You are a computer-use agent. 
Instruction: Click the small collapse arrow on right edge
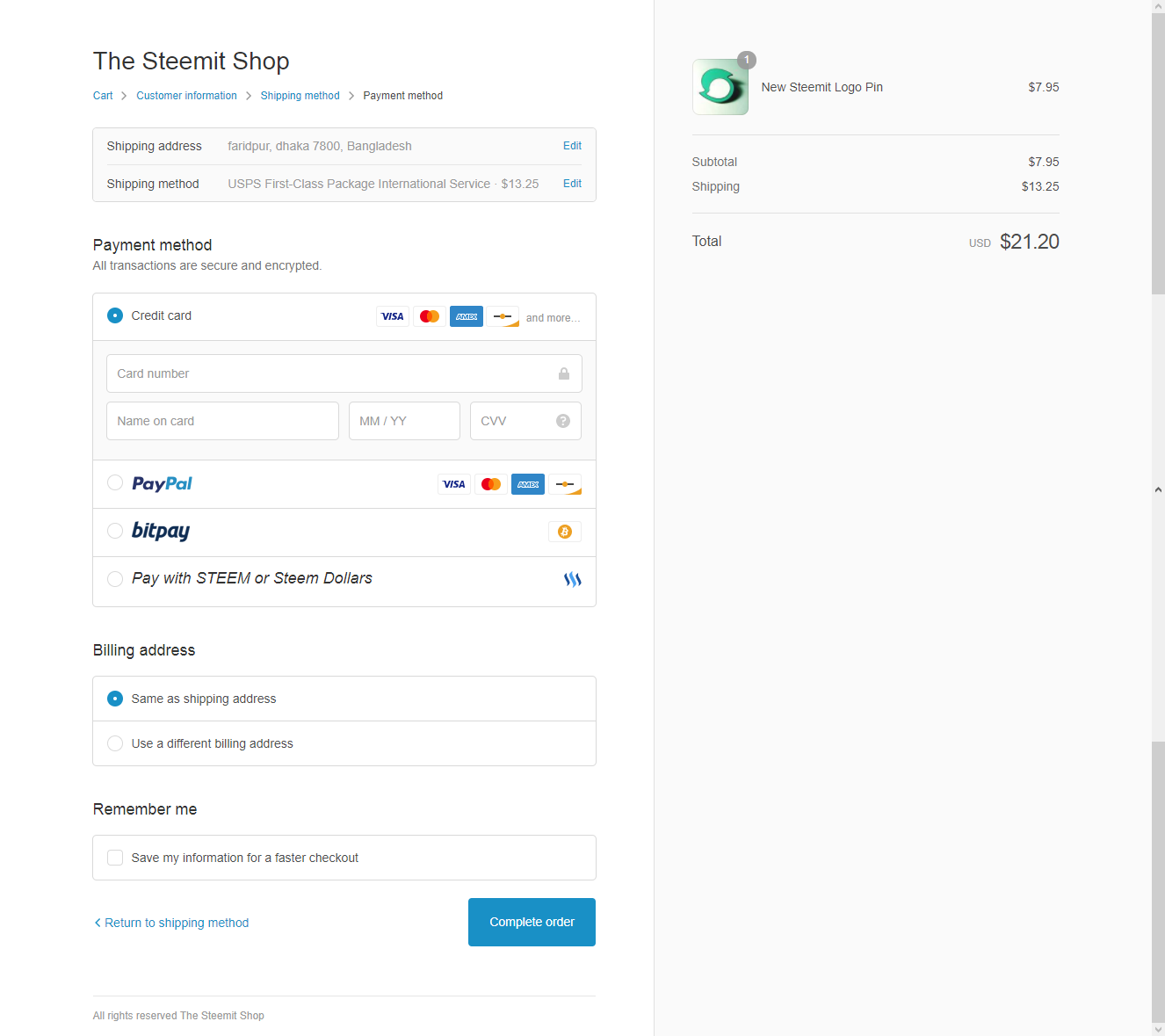(x=1158, y=489)
